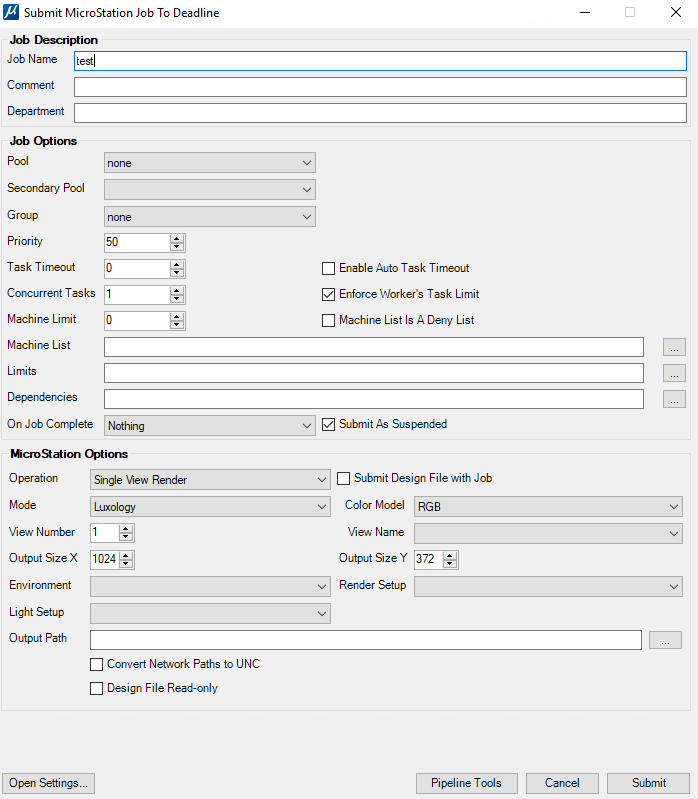Open the Environment dropdown
Viewport: 698px width, 799px height.
click(x=210, y=587)
